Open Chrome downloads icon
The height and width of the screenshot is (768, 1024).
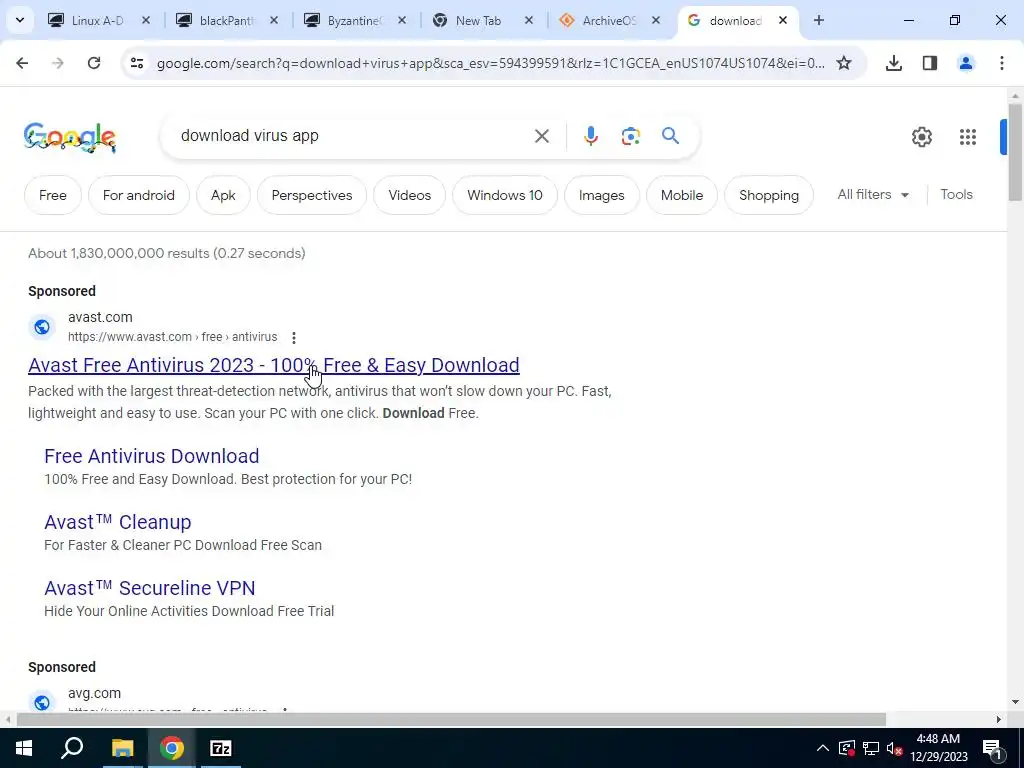click(893, 63)
